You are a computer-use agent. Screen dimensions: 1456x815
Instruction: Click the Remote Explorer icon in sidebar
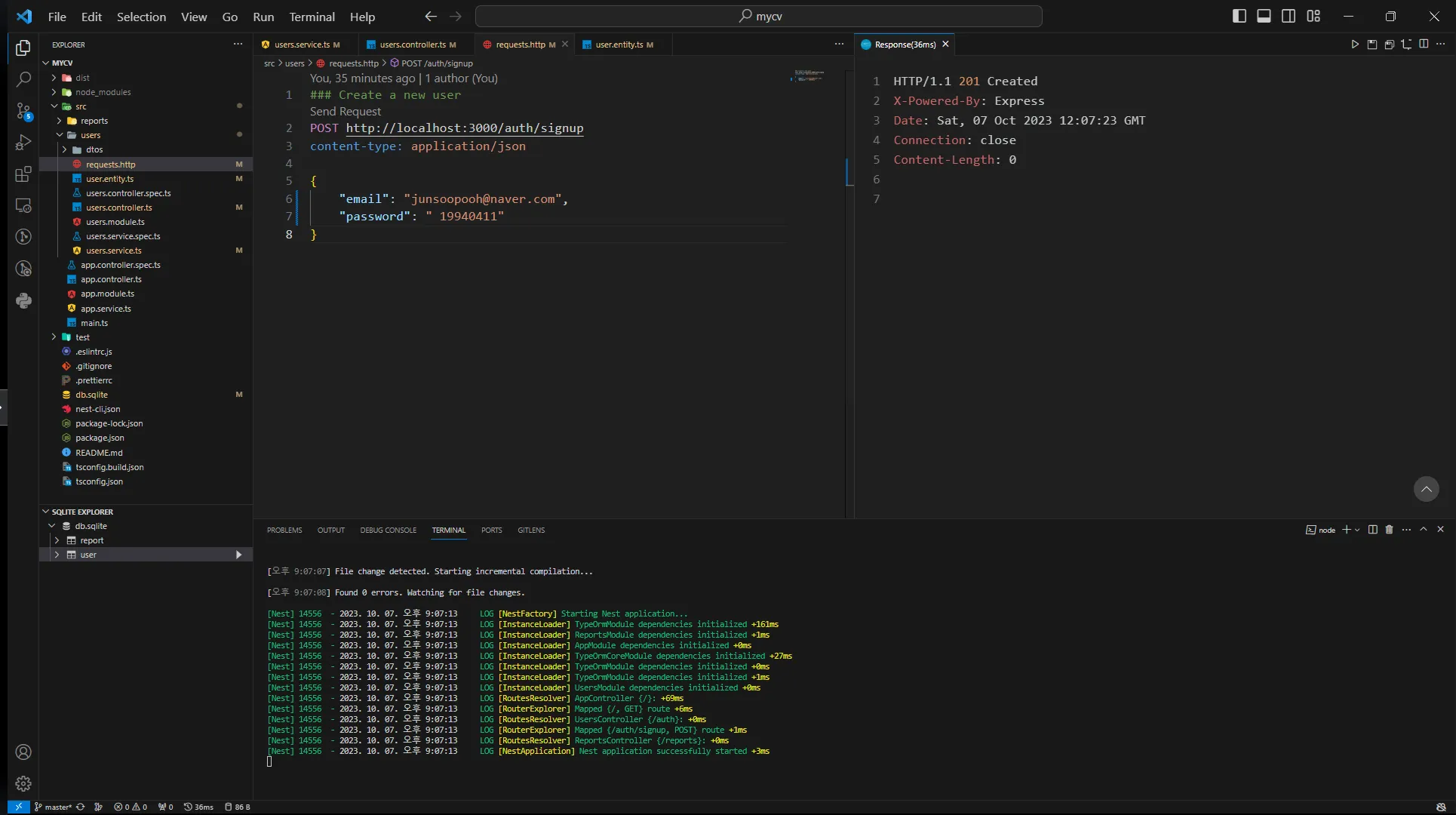tap(22, 205)
